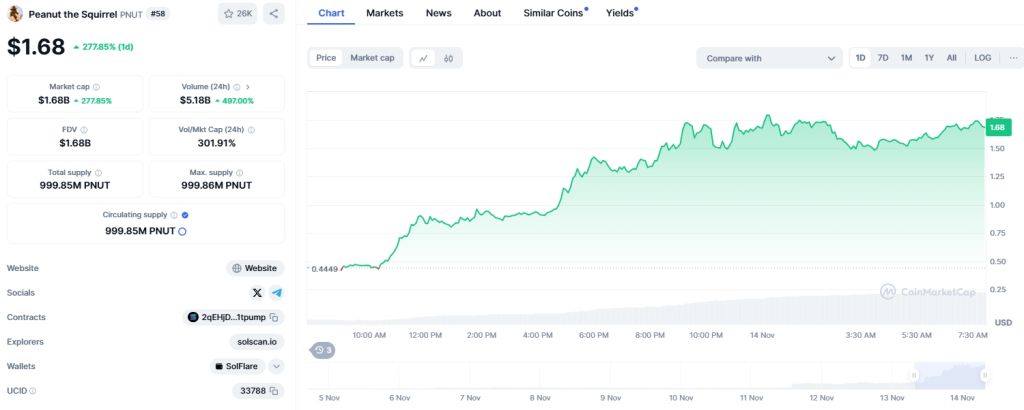Add PNUT to watchlist with star button
This screenshot has width=1024, height=410.
tap(238, 14)
